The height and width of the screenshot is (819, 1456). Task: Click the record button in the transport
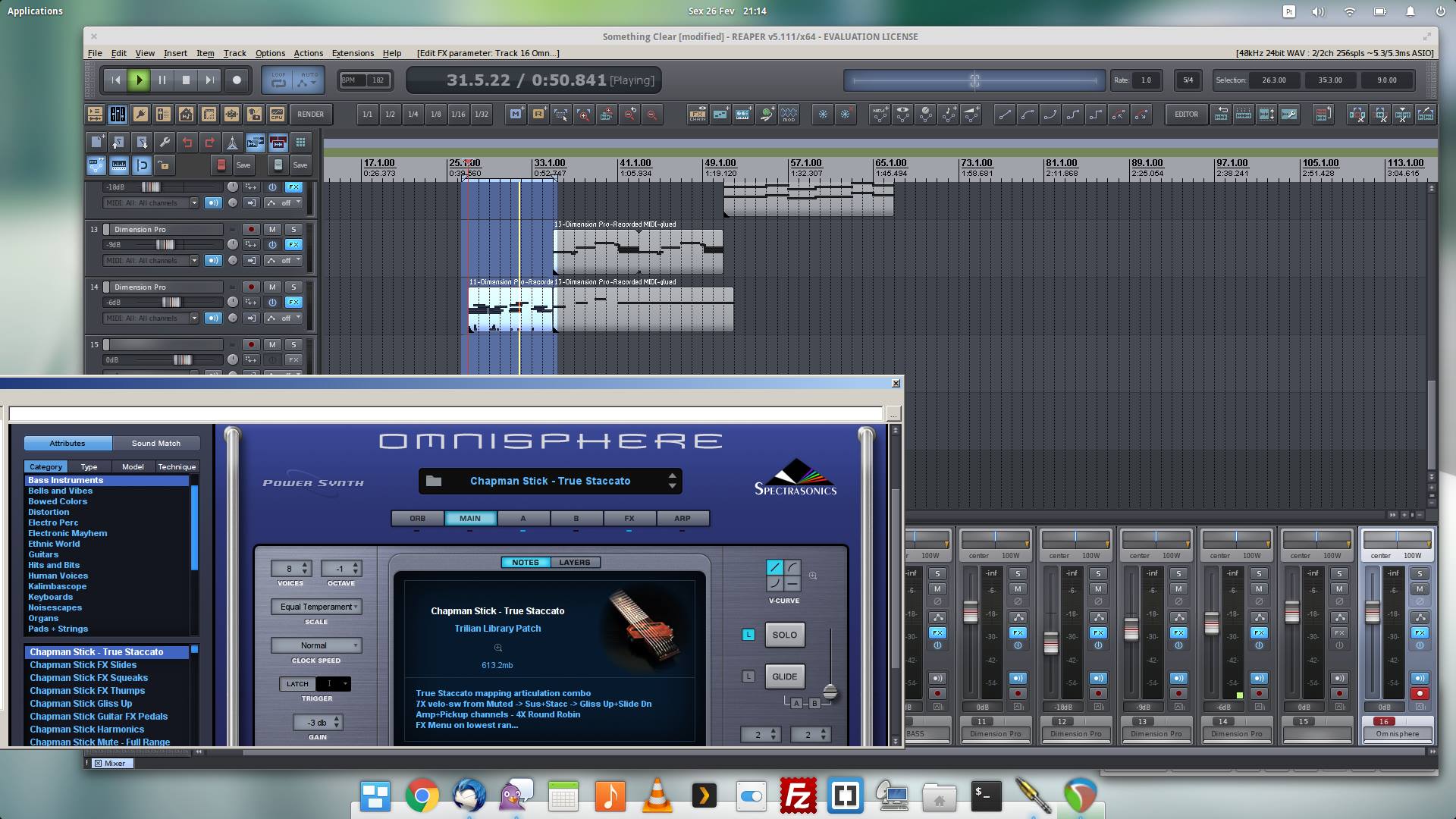tap(237, 80)
